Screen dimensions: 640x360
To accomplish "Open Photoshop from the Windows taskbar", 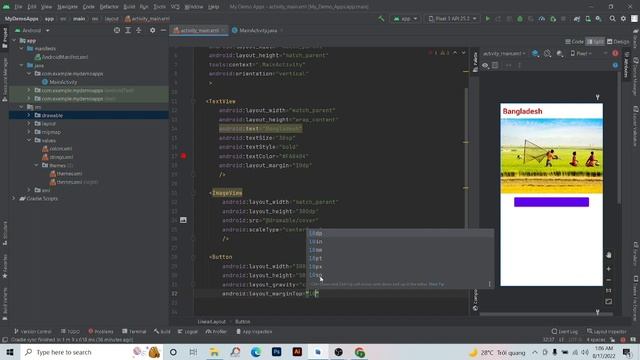I will pos(276,352).
